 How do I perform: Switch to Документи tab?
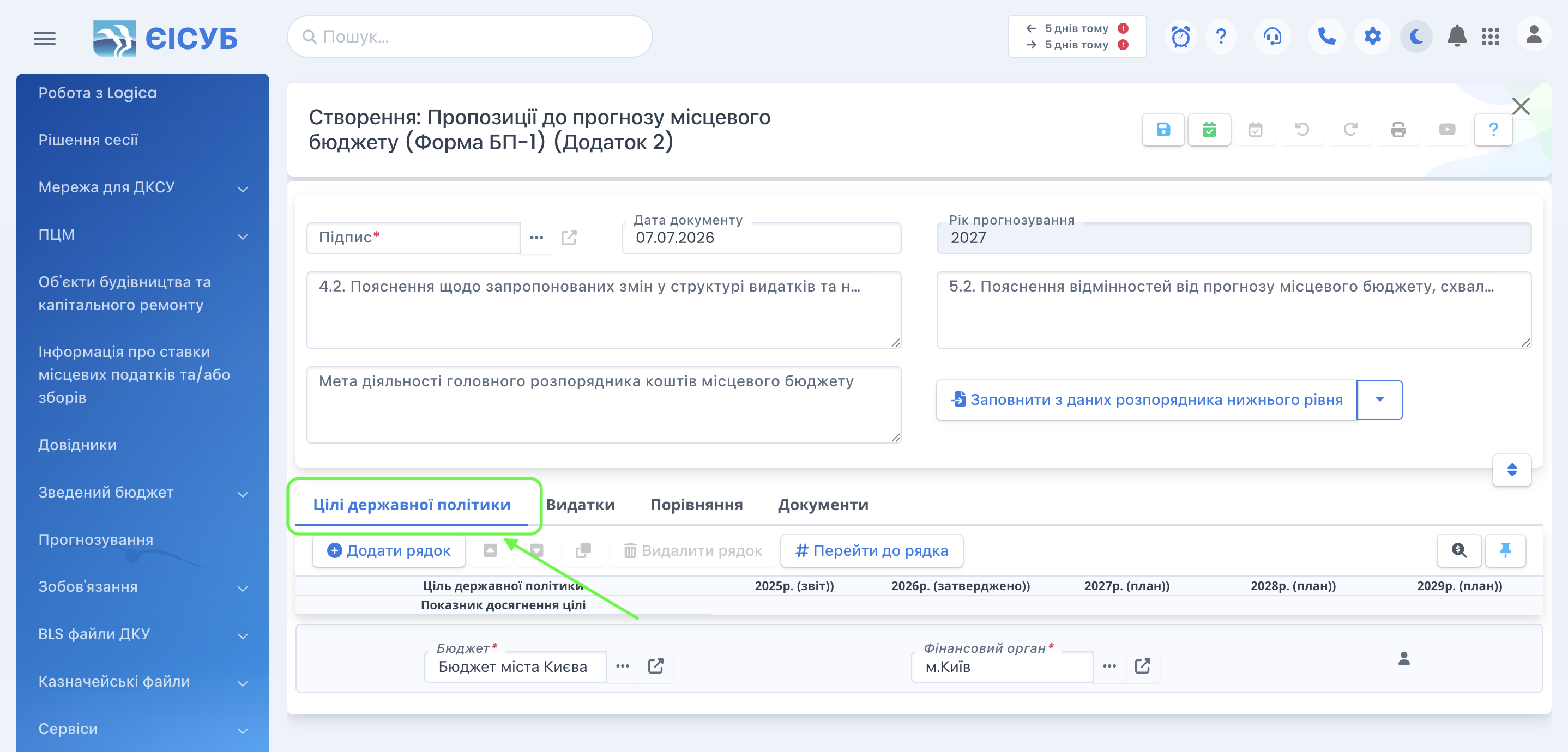pos(823,505)
